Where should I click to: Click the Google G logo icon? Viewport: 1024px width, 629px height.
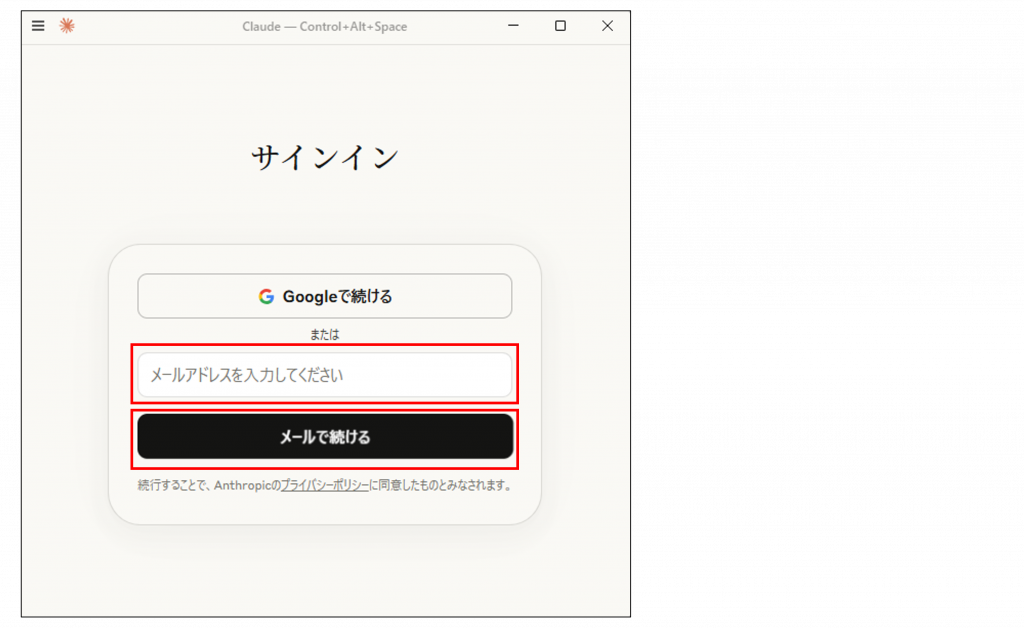266,296
